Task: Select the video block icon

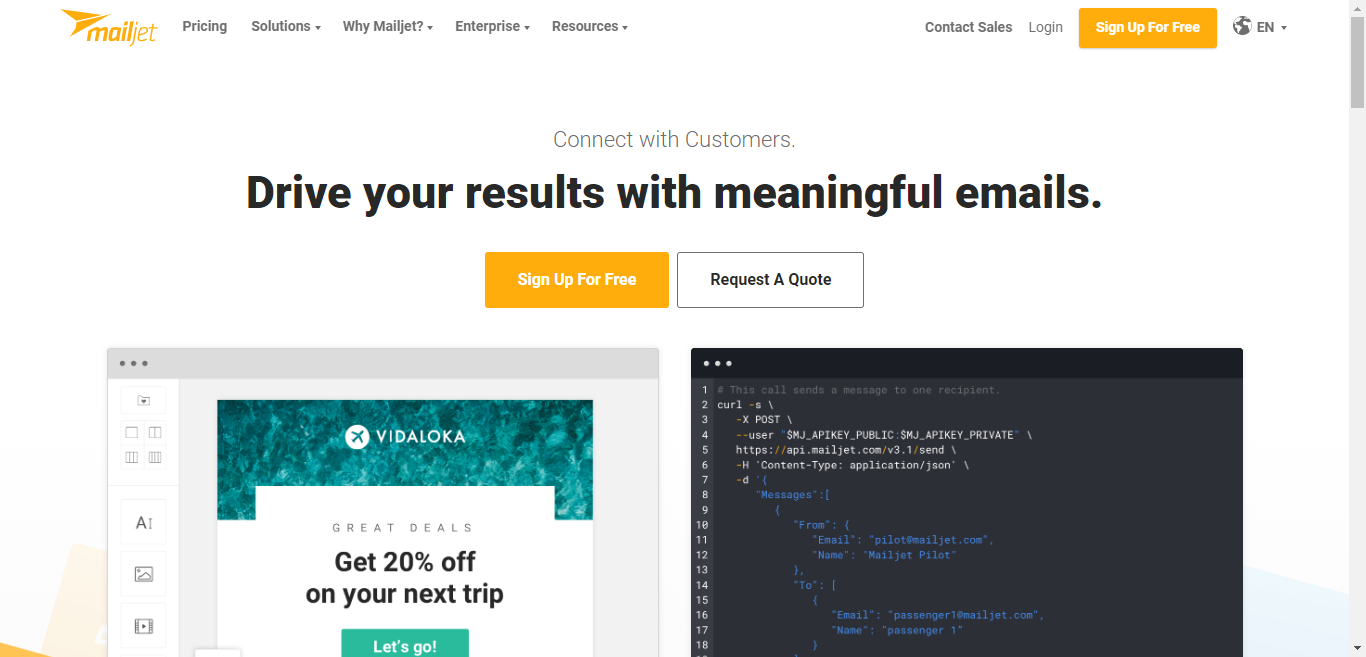Action: click(x=143, y=626)
